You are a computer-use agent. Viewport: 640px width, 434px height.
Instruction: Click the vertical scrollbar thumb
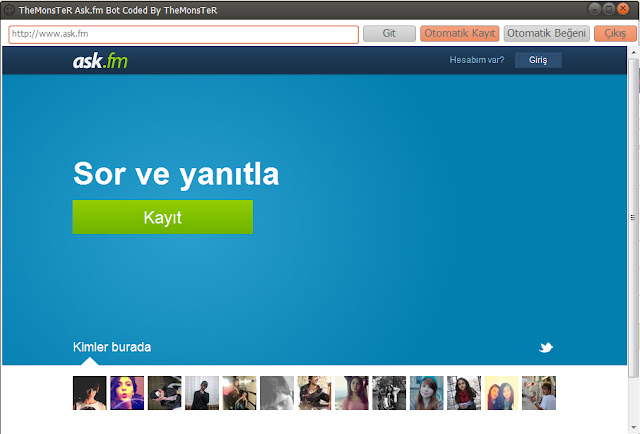pyautogui.click(x=633, y=218)
